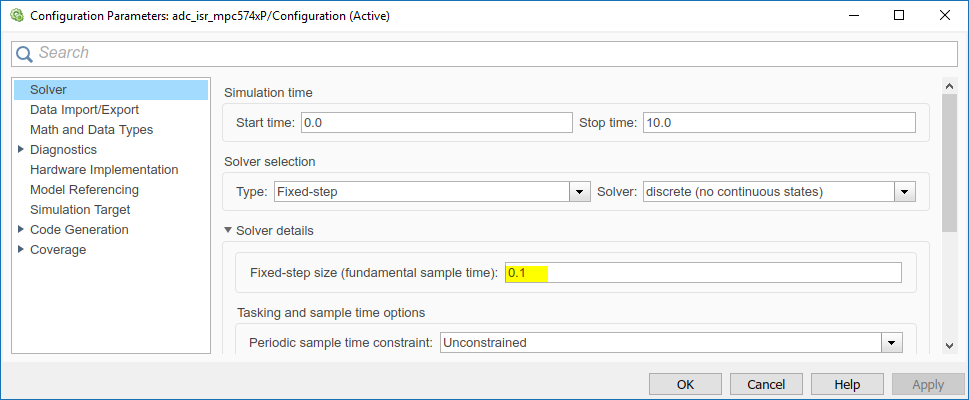Click the vertical scrollbar down arrow
Screen dimensions: 969x400
[950, 346]
